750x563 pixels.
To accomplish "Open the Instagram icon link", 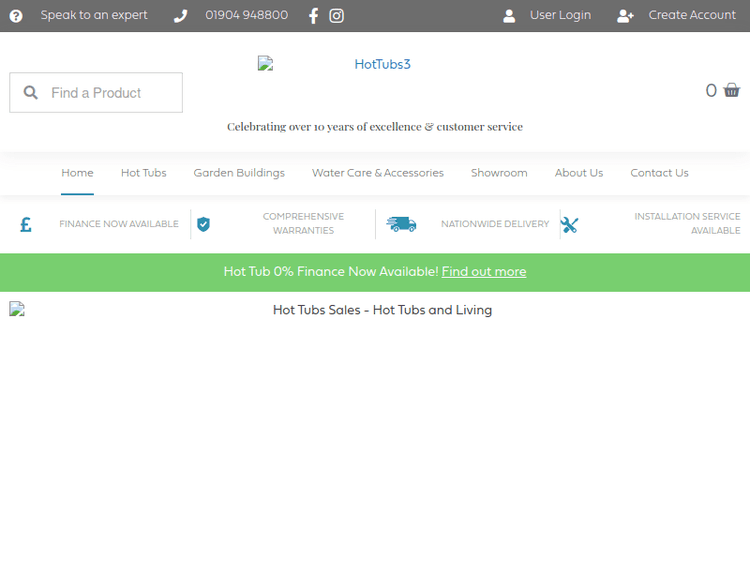I will (x=337, y=16).
